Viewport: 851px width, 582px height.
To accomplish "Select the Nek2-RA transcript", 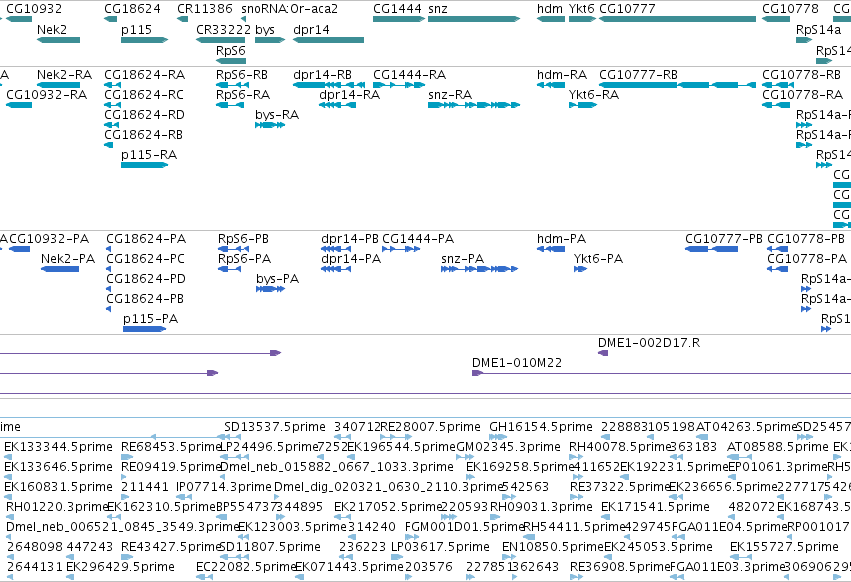I will coord(59,85).
